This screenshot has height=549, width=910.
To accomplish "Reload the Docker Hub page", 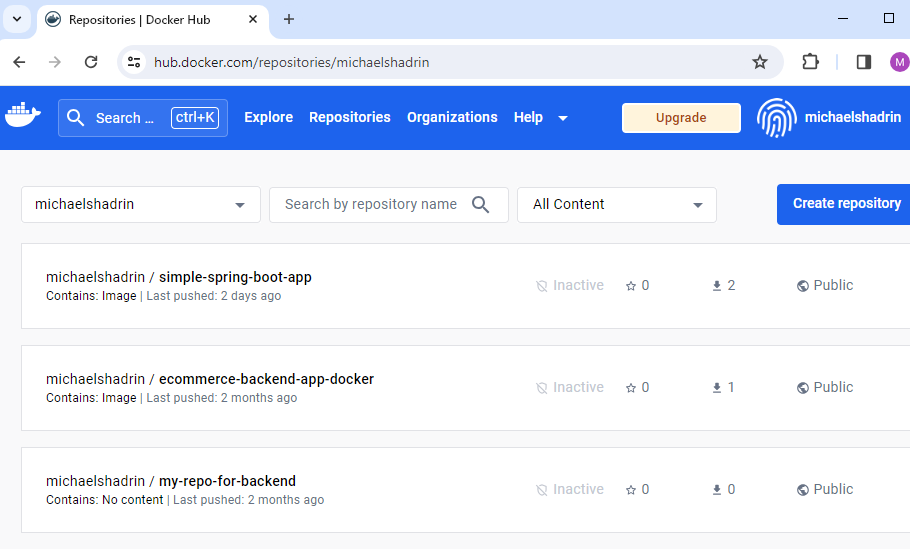I will tap(91, 62).
